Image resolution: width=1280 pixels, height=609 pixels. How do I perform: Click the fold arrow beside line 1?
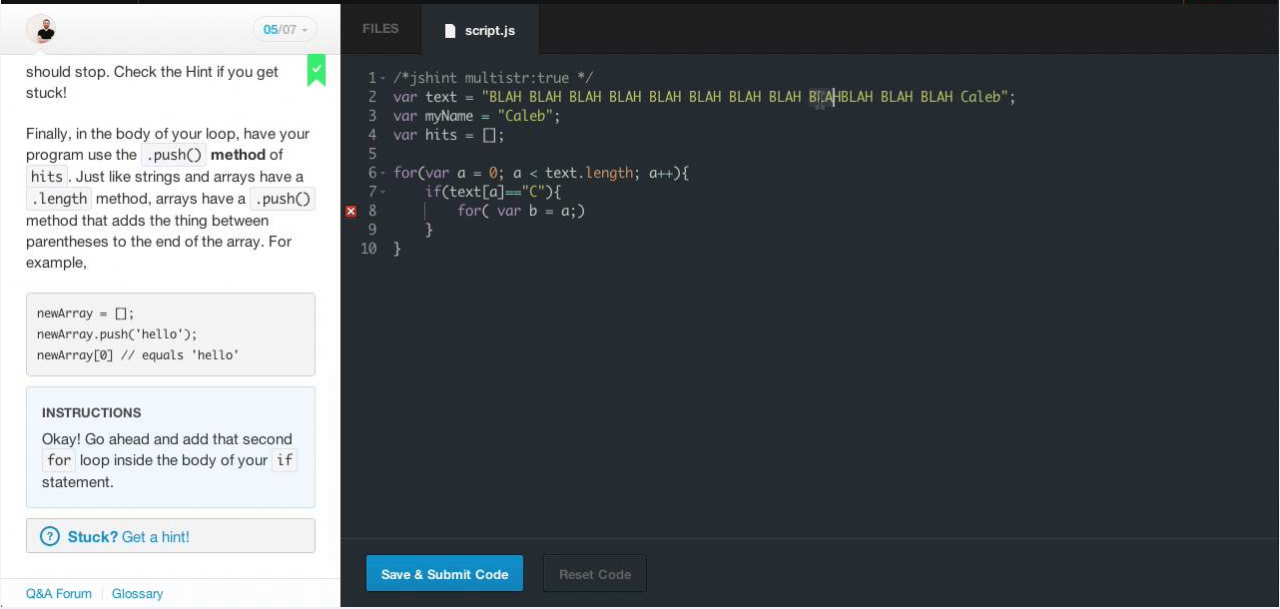381,77
